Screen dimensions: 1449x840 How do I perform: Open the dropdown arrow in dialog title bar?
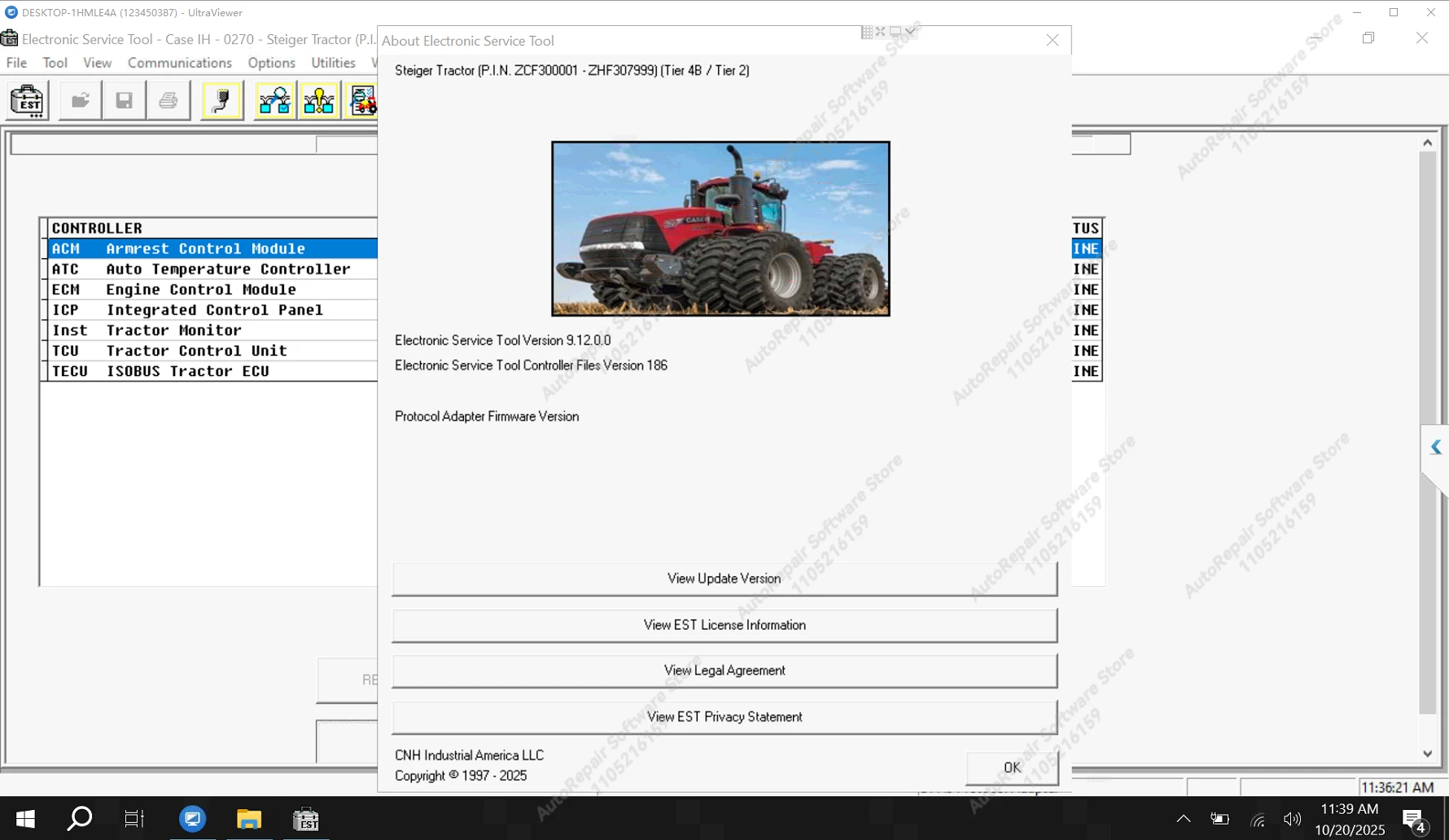[x=909, y=32]
